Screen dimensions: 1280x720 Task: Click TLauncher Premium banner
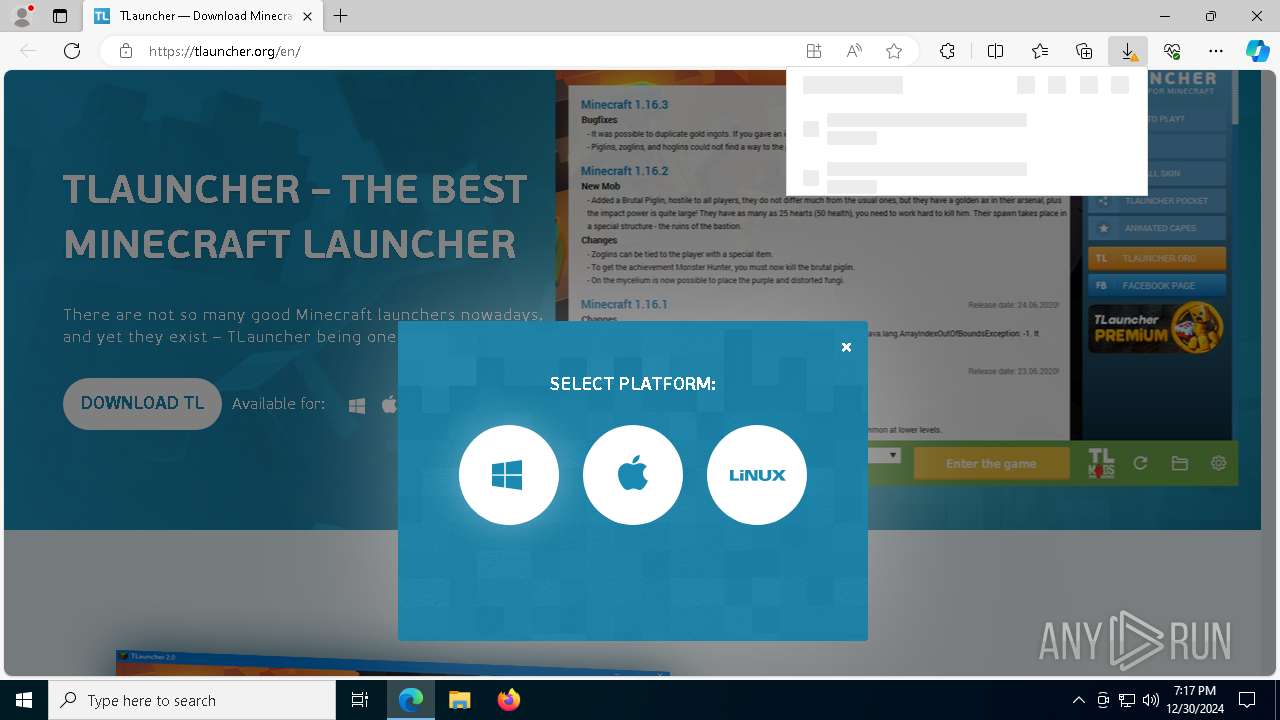[x=1157, y=329]
